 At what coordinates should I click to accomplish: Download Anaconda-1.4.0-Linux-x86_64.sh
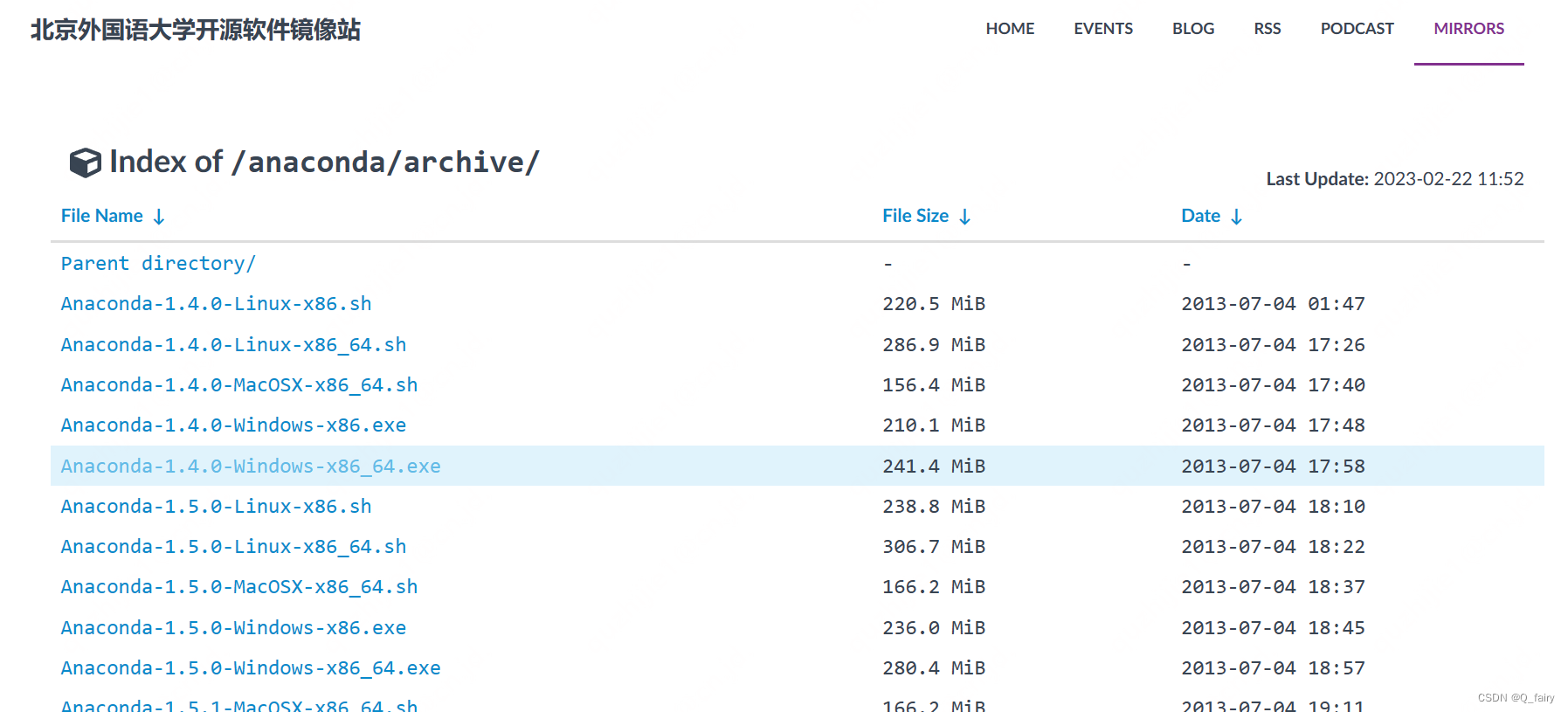click(x=234, y=345)
